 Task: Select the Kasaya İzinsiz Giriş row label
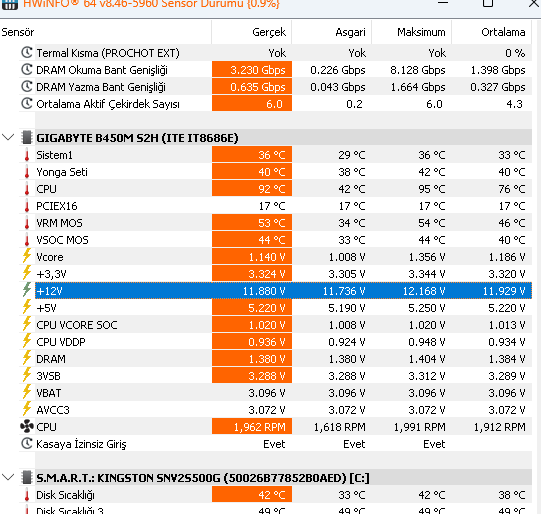click(81, 444)
